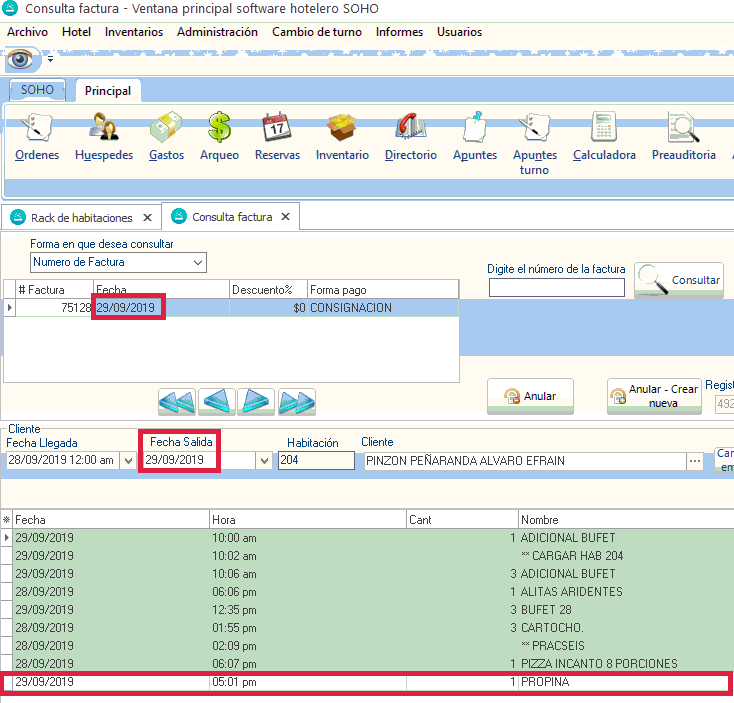The image size is (734, 703).
Task: Open the Reservas calendar icon
Action: click(x=277, y=136)
